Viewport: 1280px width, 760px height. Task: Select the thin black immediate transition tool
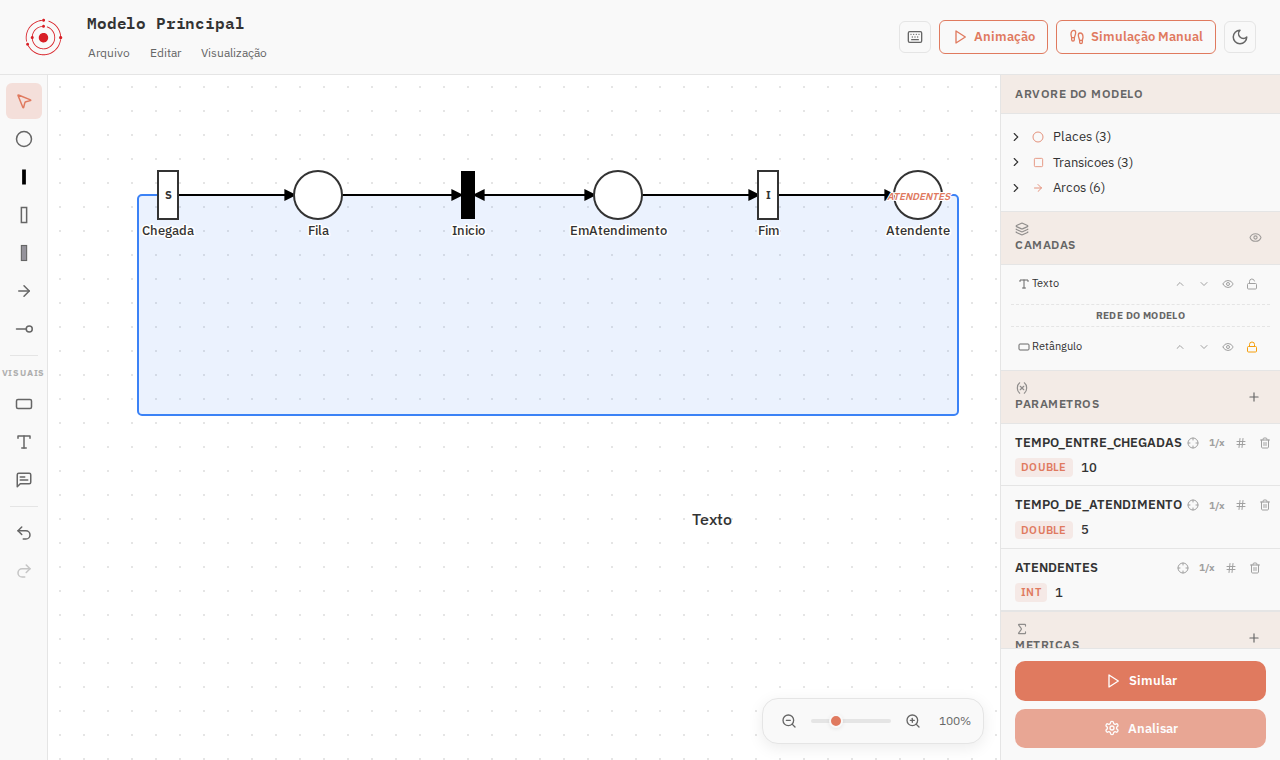(x=24, y=177)
